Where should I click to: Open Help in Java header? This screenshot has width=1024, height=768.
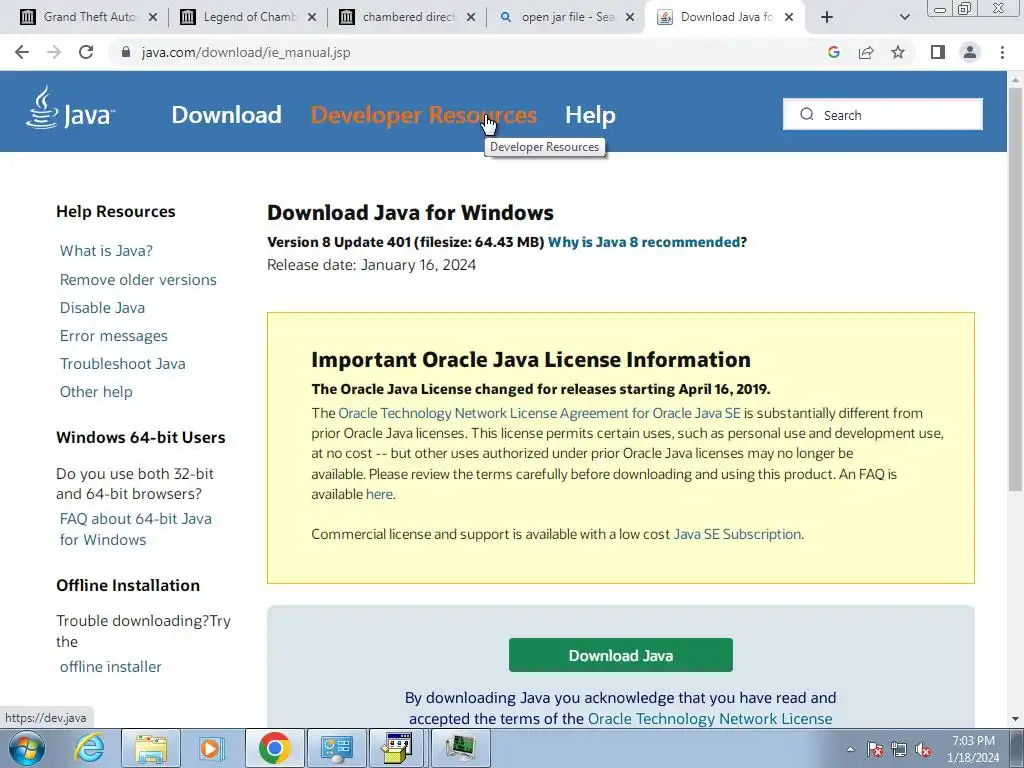click(x=590, y=115)
